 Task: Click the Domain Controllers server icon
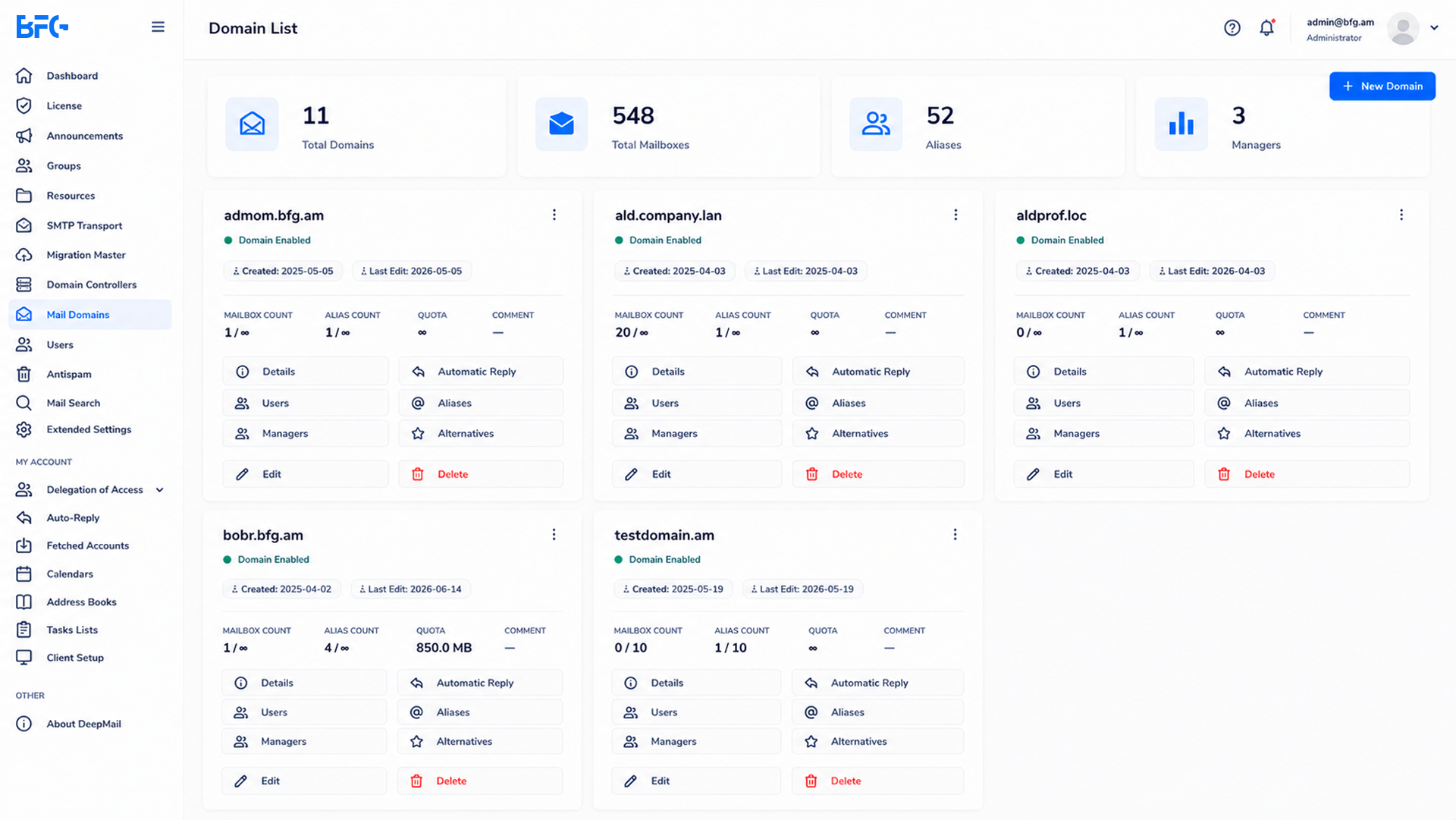(24, 284)
